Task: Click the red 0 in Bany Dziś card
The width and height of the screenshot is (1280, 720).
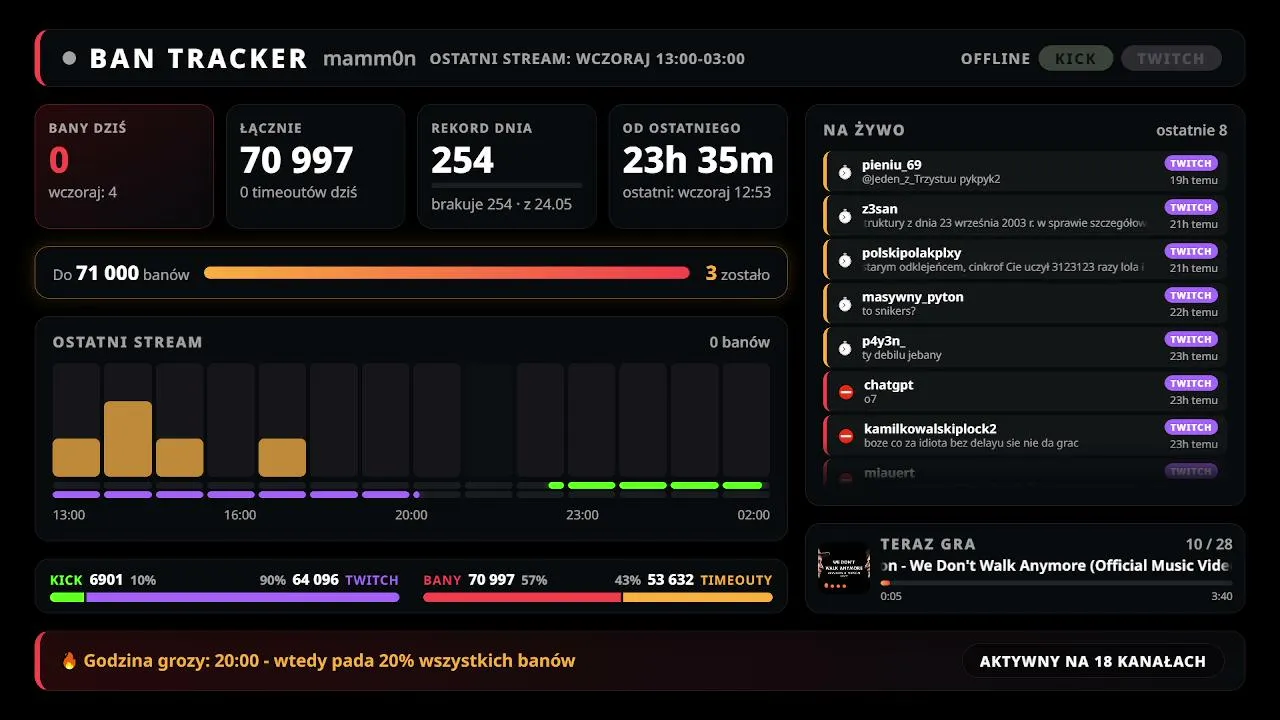Action: (59, 160)
